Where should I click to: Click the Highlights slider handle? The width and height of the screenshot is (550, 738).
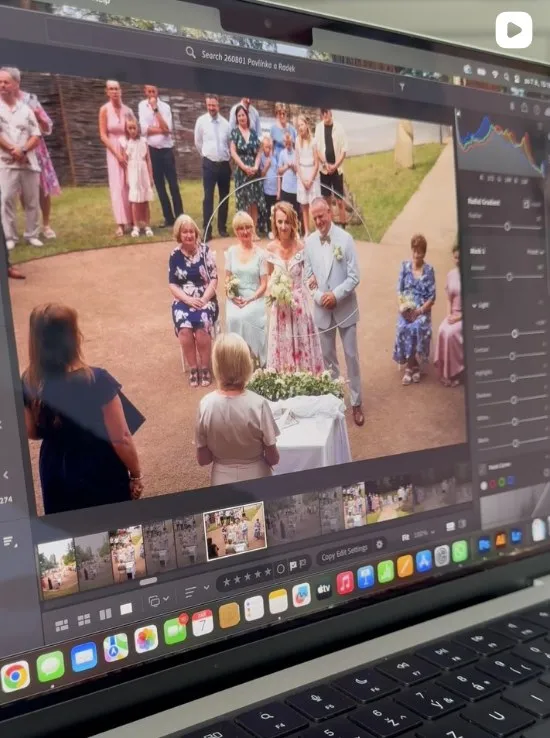click(513, 378)
